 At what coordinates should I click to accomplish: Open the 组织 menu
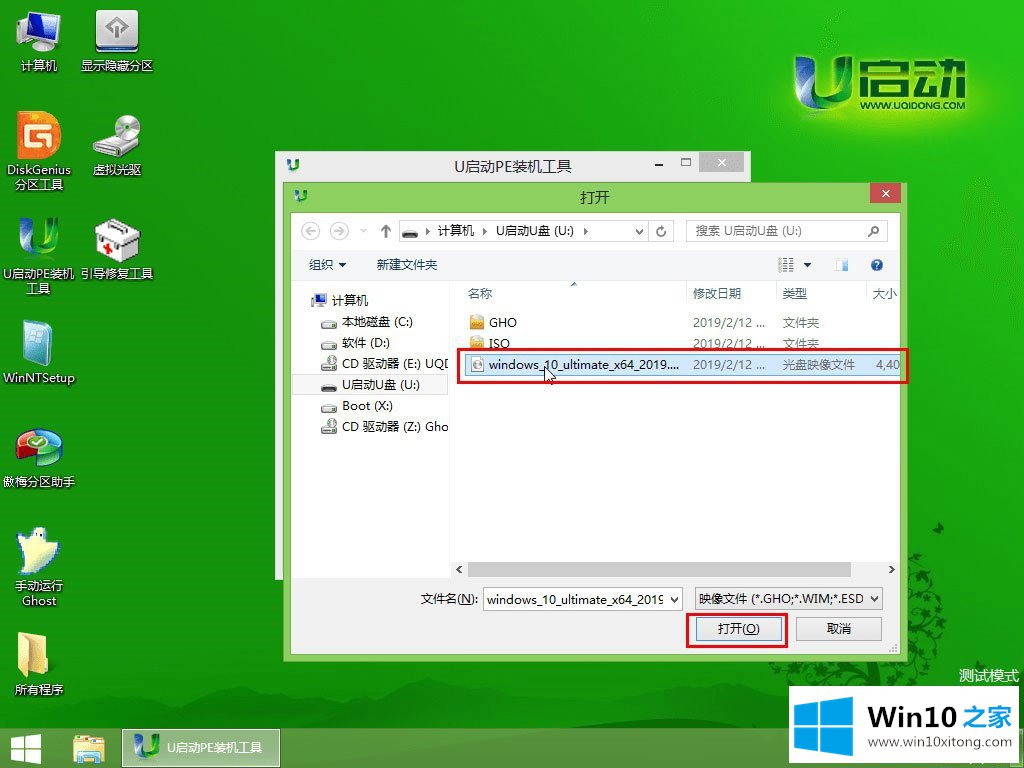[327, 264]
